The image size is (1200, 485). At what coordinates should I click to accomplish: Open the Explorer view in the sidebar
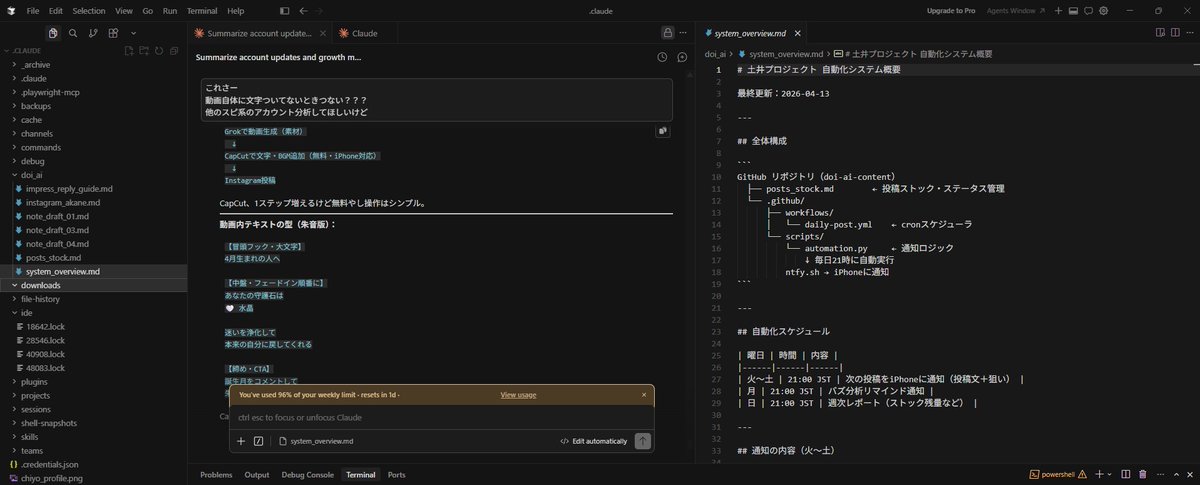(x=53, y=33)
